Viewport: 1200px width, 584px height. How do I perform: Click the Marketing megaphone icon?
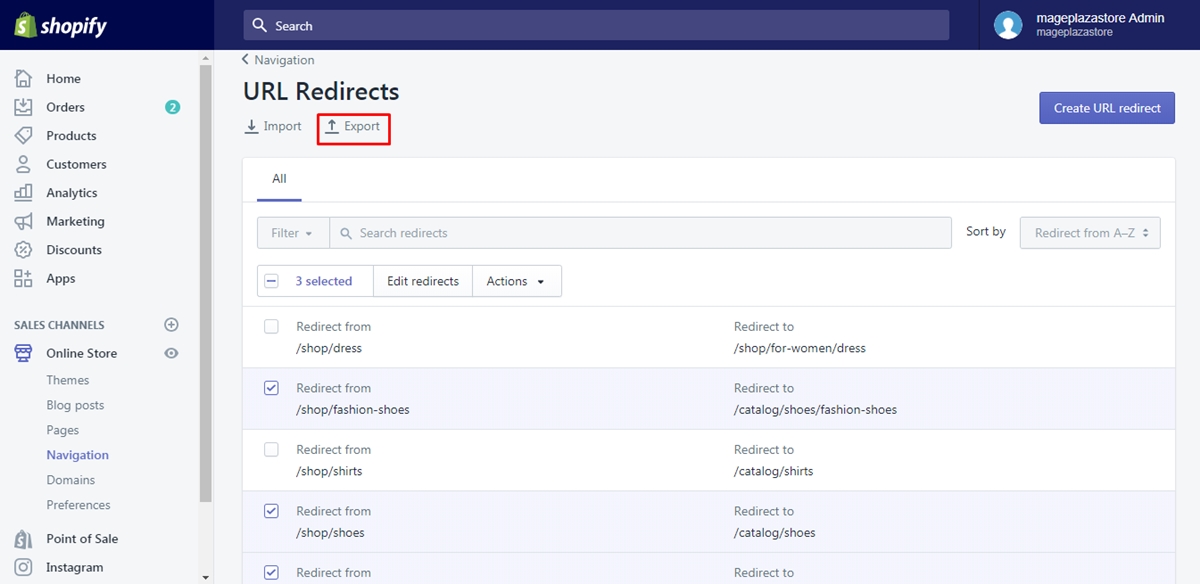23,221
